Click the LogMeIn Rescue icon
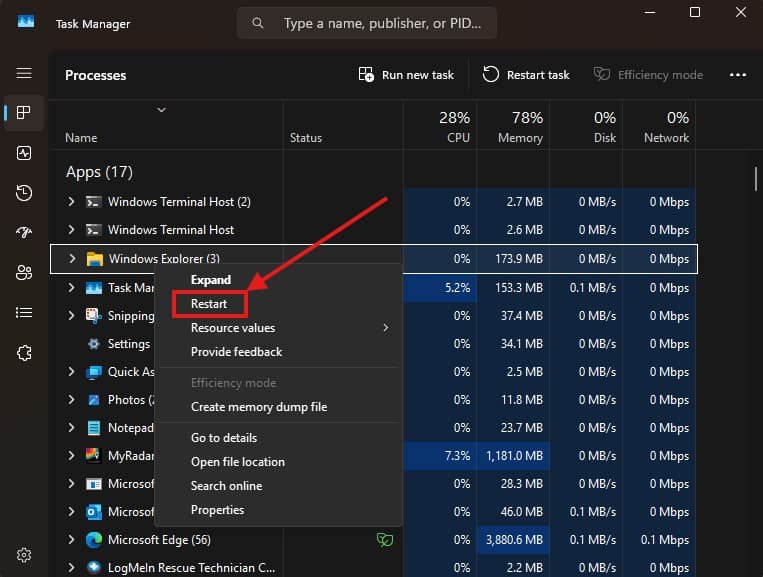 coord(94,567)
